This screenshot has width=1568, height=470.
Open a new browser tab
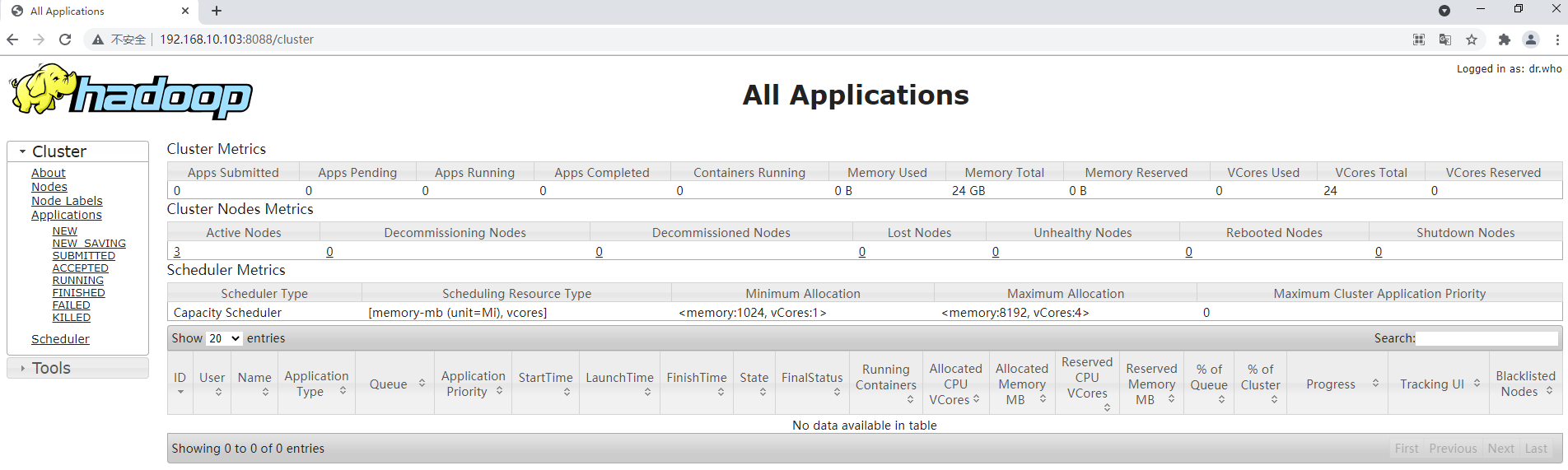tap(217, 11)
